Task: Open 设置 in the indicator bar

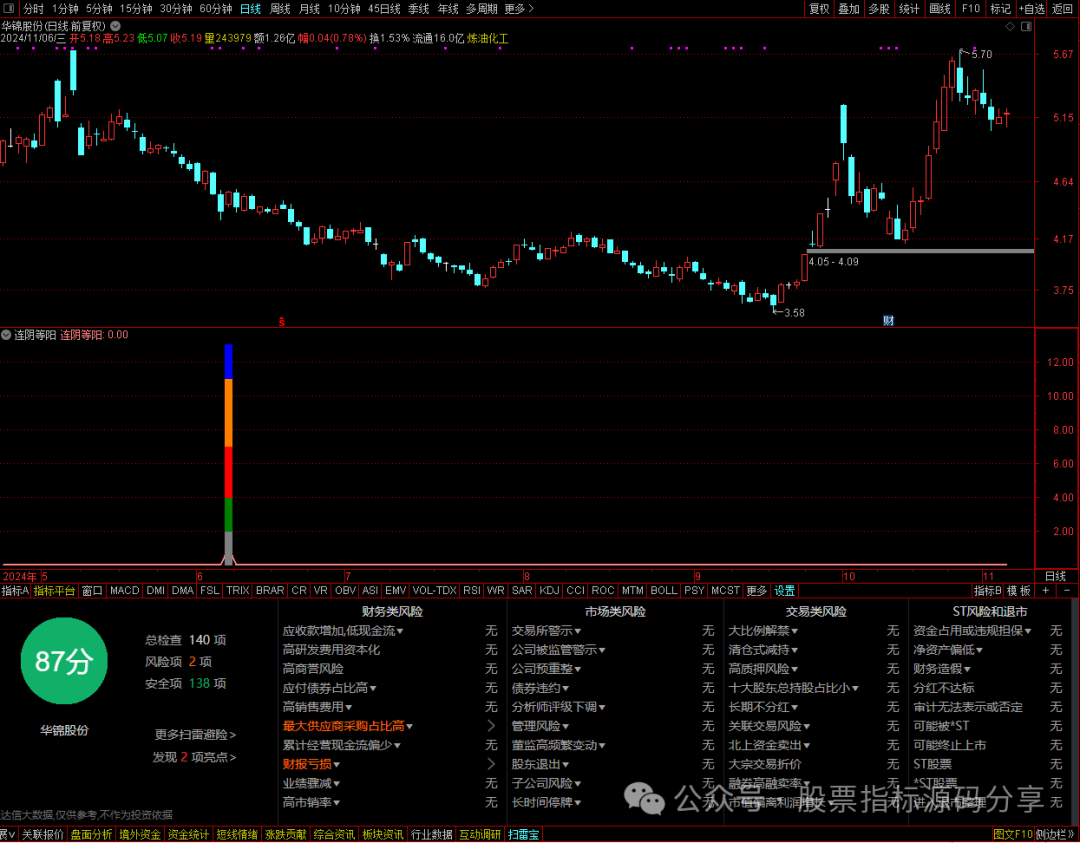Action: click(x=785, y=591)
